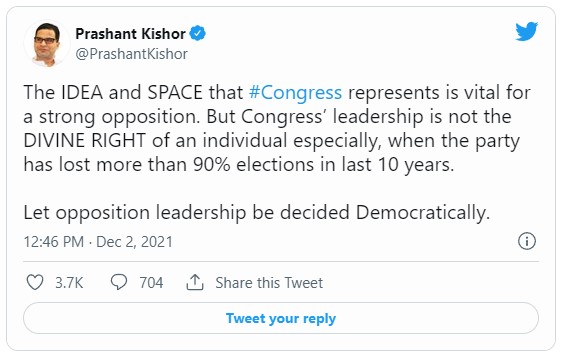Click the 3.7K likes count

click(x=69, y=282)
